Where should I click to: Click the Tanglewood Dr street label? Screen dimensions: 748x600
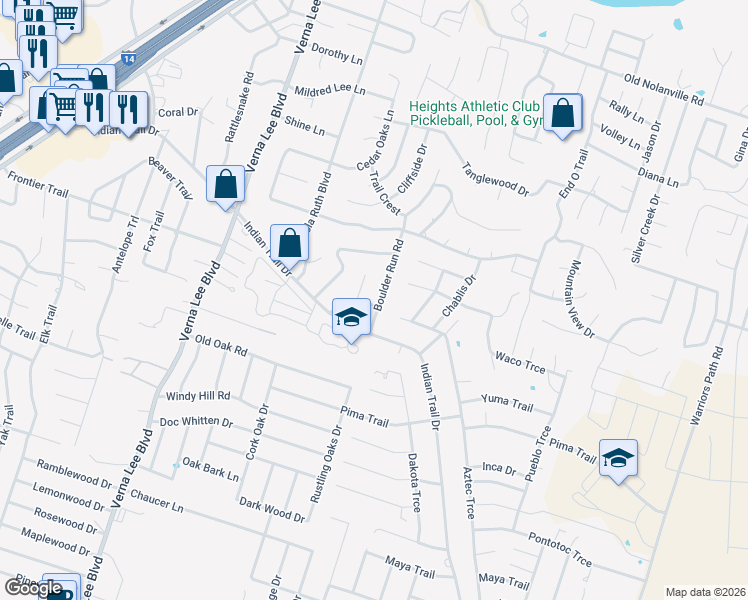pos(495,179)
